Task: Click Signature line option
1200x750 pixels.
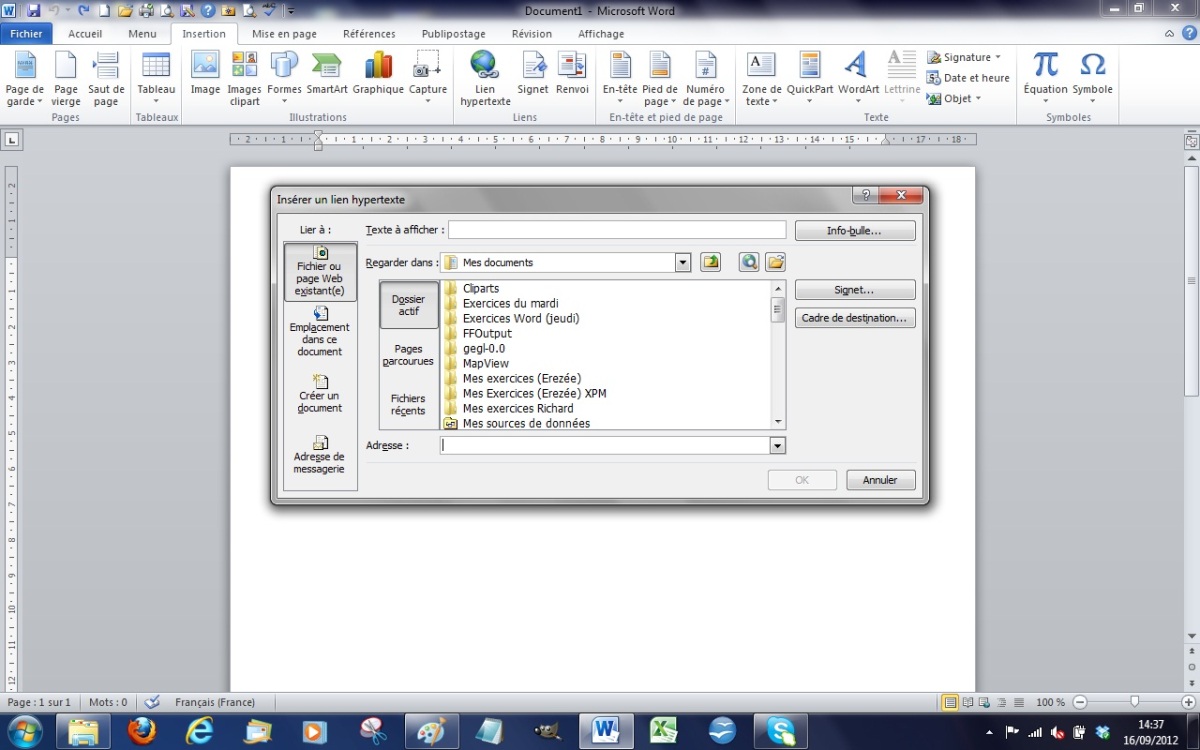Action: coord(964,57)
